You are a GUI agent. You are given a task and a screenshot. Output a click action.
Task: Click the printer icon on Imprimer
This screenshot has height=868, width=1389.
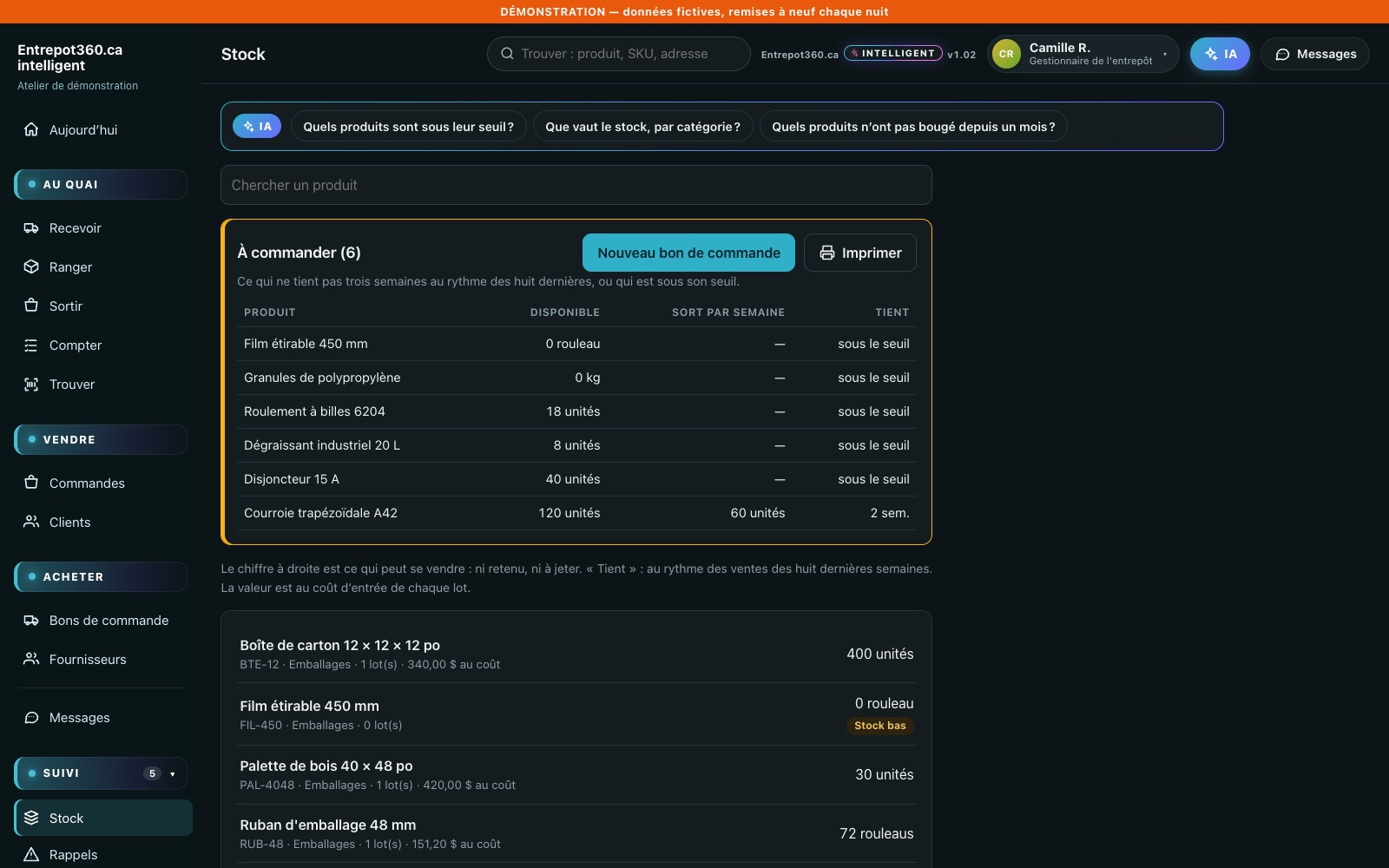click(x=827, y=253)
